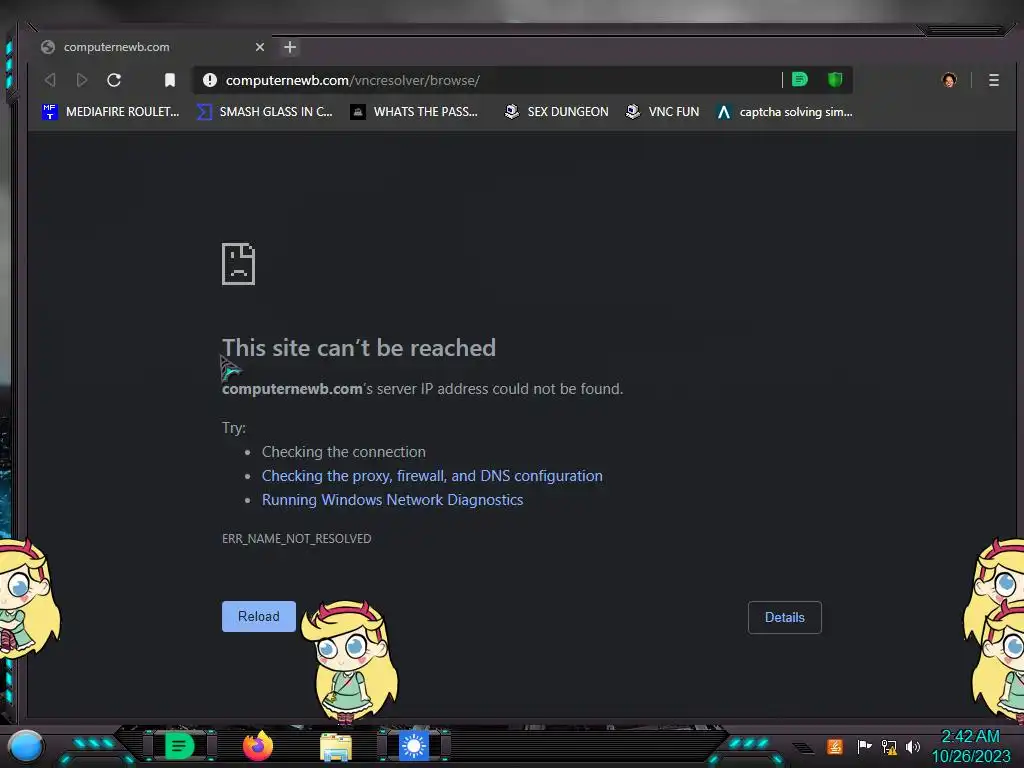Click the 'This site can't be reached' heading
This screenshot has width=1024, height=768.
[x=359, y=348]
